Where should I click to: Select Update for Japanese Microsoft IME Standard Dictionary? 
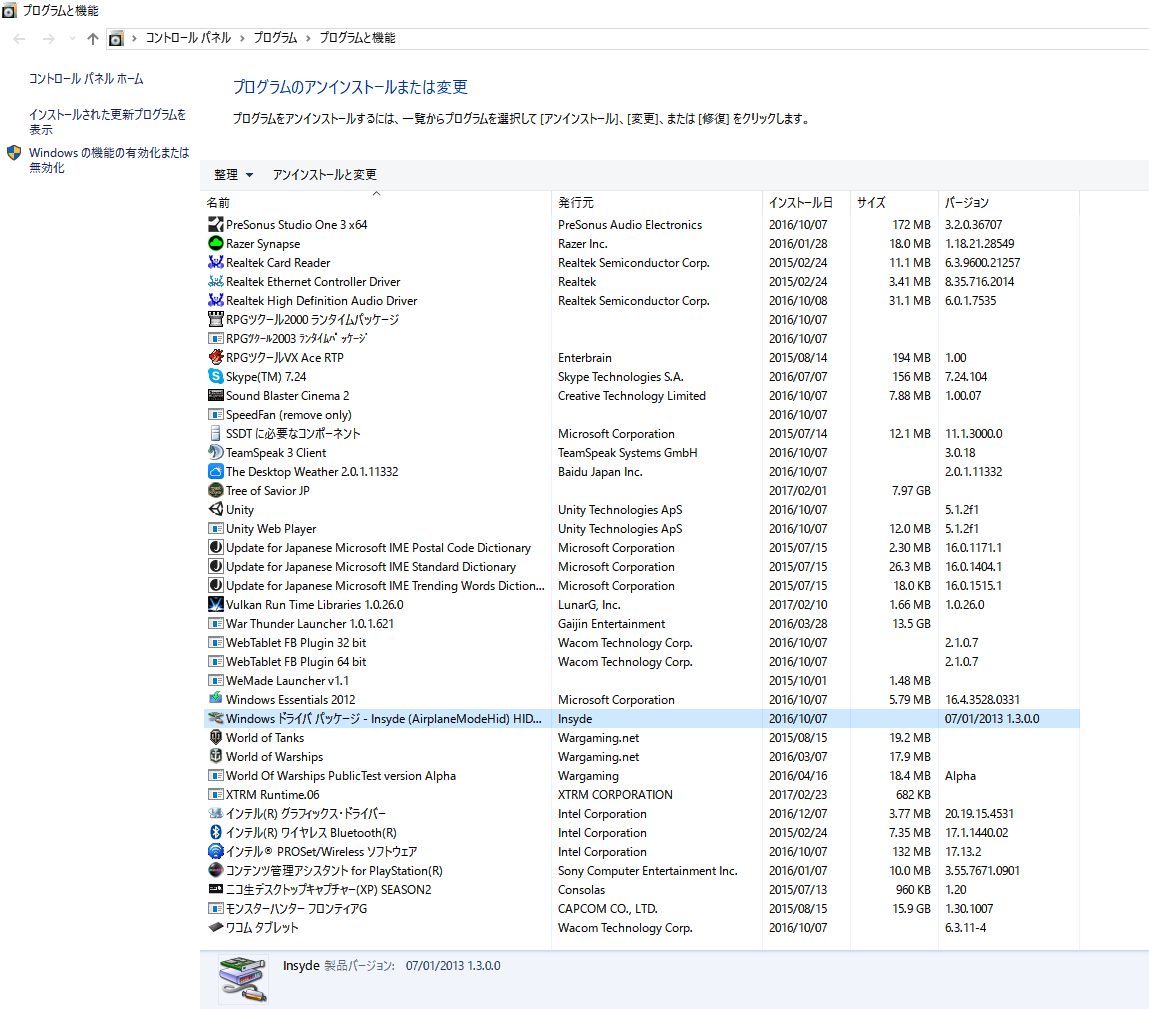(641, 566)
